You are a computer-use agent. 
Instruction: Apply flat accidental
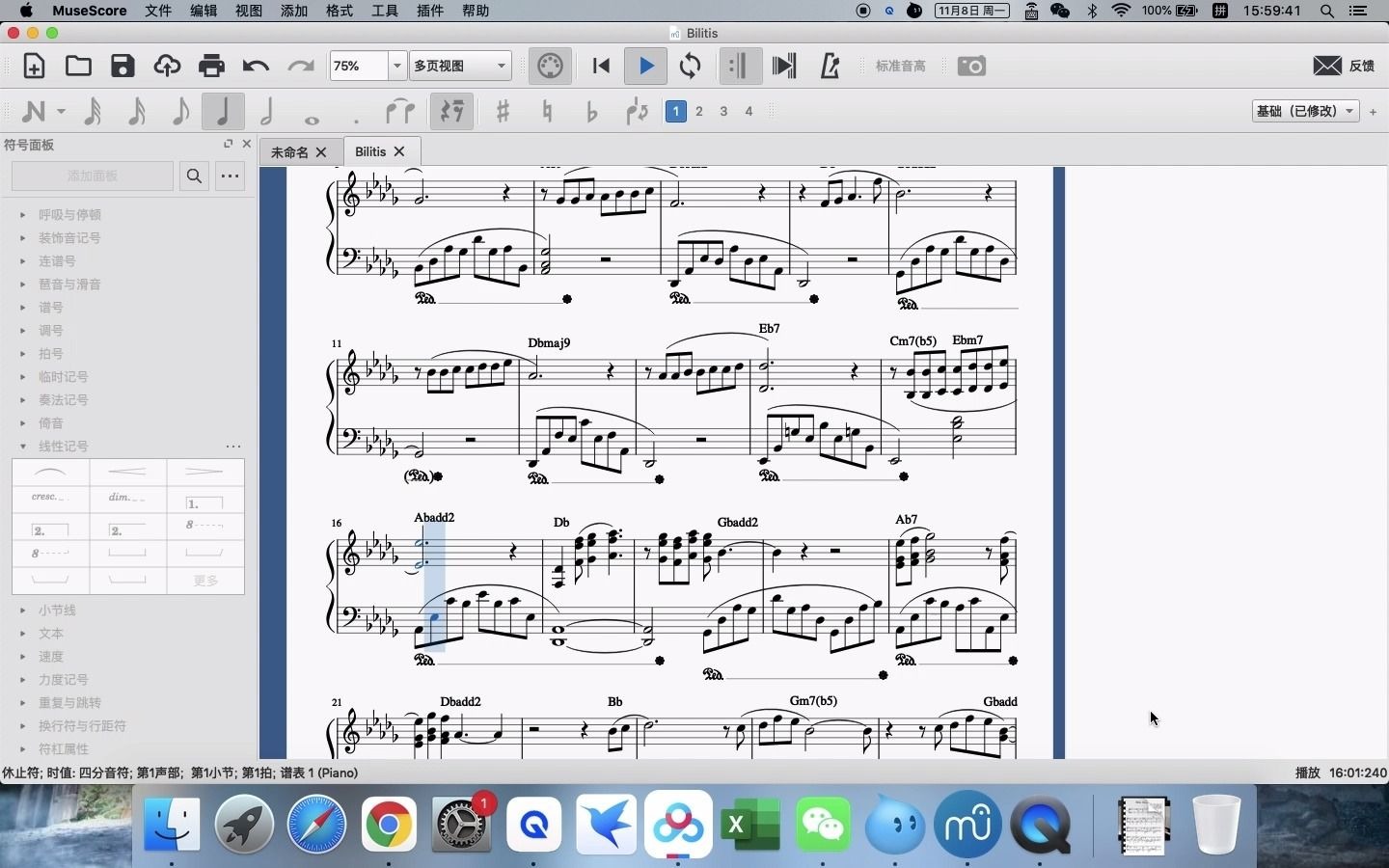(x=591, y=111)
